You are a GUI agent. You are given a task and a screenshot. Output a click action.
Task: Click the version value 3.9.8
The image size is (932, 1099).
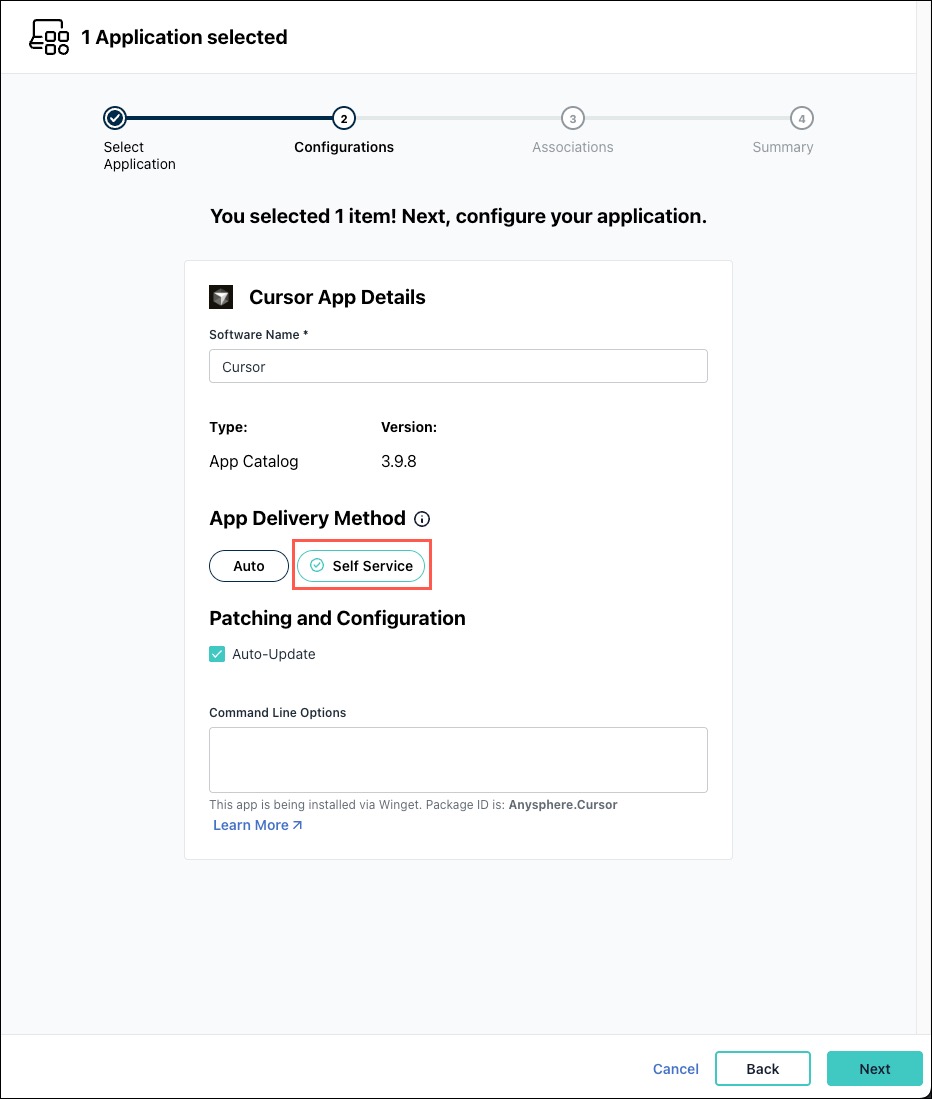(399, 461)
